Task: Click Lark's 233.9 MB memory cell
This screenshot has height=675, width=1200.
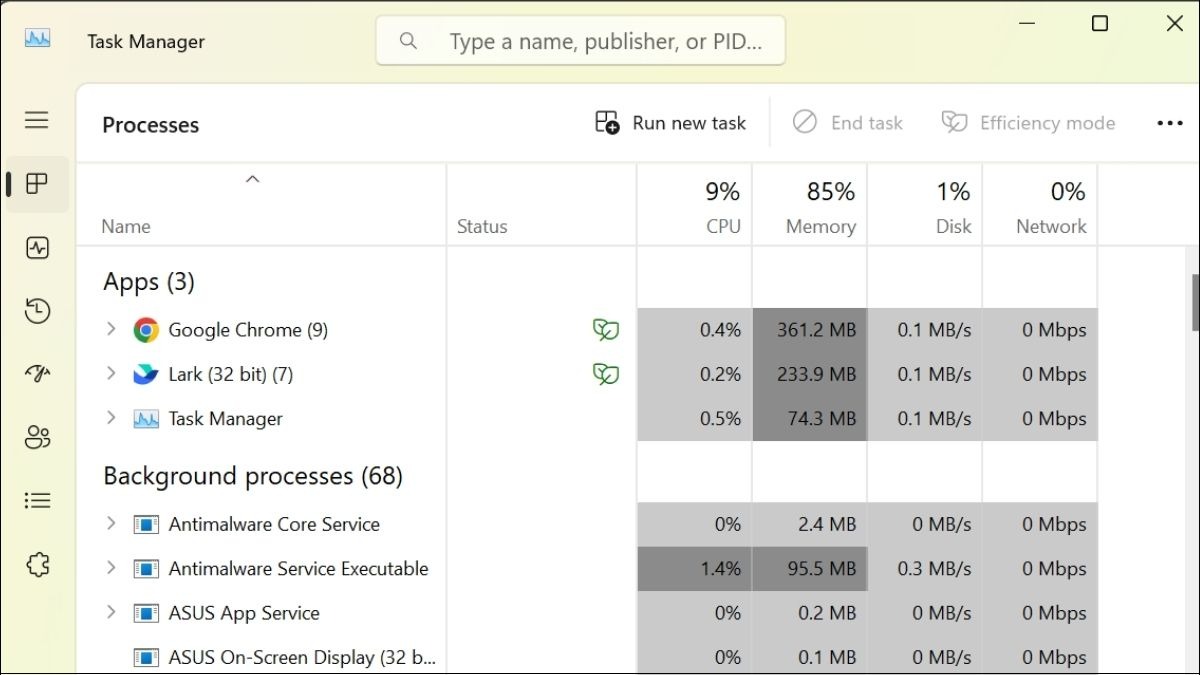Action: point(810,374)
